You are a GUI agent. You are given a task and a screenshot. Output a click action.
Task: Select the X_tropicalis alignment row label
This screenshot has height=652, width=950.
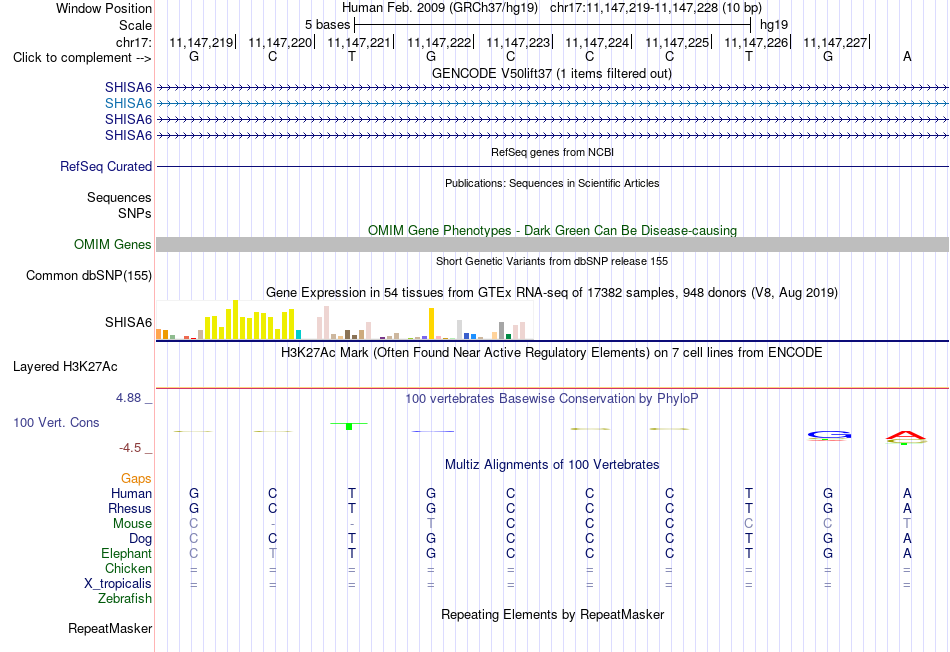click(118, 584)
